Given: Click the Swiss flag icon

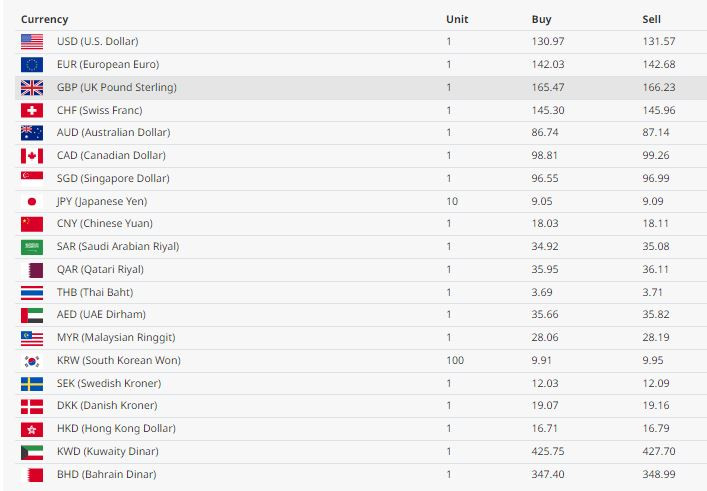Looking at the screenshot, I should 32,110.
